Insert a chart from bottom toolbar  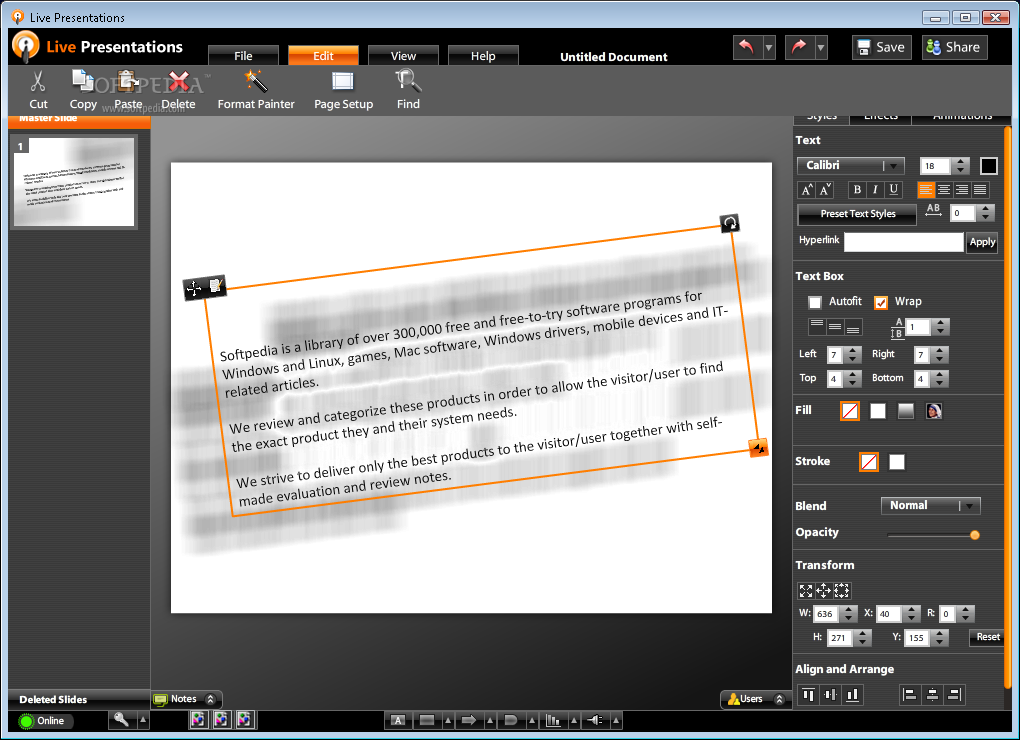pyautogui.click(x=553, y=720)
